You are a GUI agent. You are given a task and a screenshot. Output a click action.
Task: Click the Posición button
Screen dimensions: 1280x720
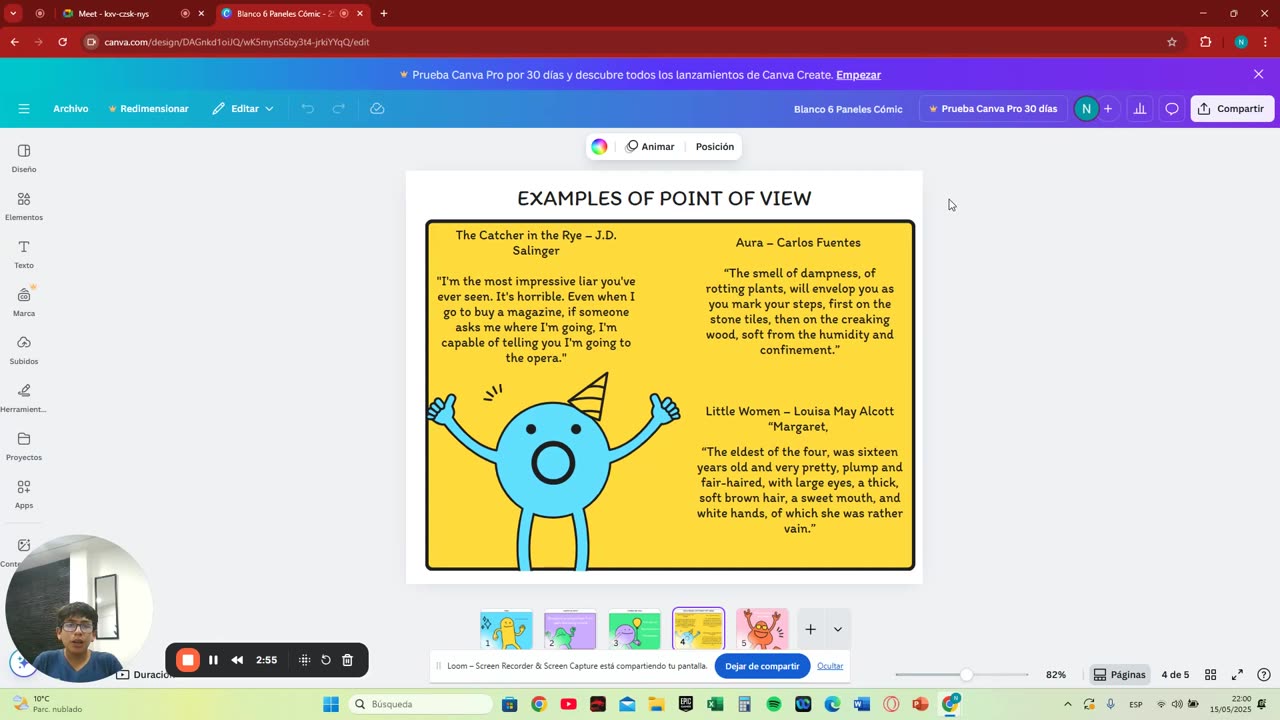pyautogui.click(x=715, y=147)
